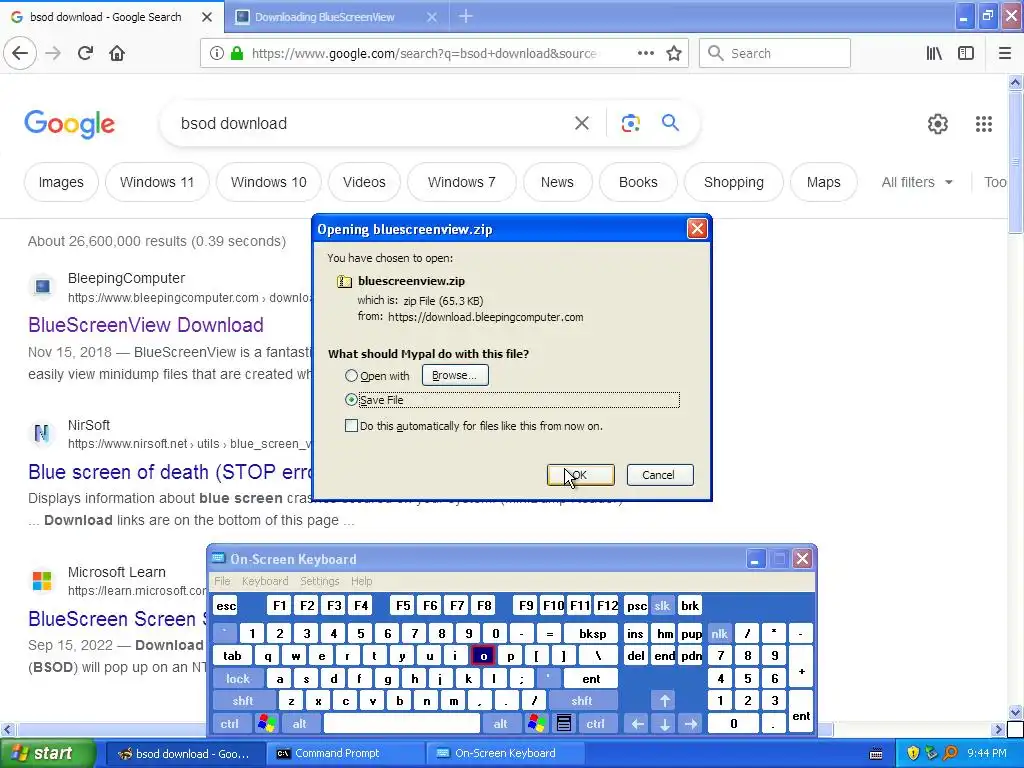Show site information via the info icon
The height and width of the screenshot is (768, 1024).
pyautogui.click(x=217, y=53)
